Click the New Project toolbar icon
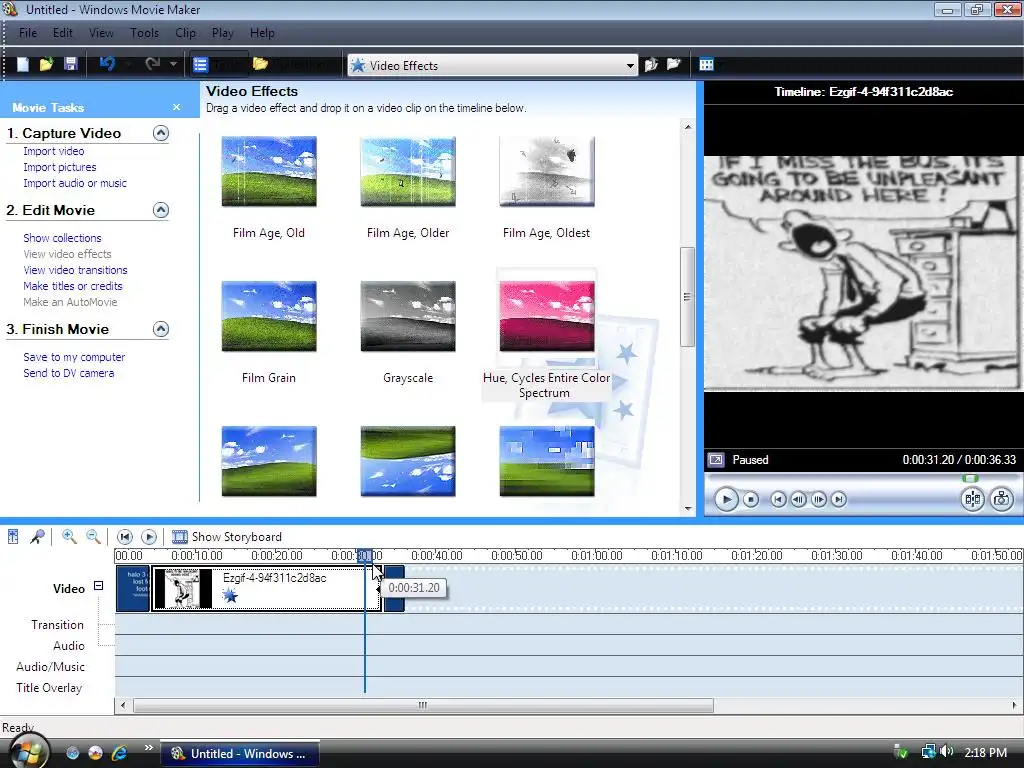This screenshot has height=768, width=1024. click(23, 65)
